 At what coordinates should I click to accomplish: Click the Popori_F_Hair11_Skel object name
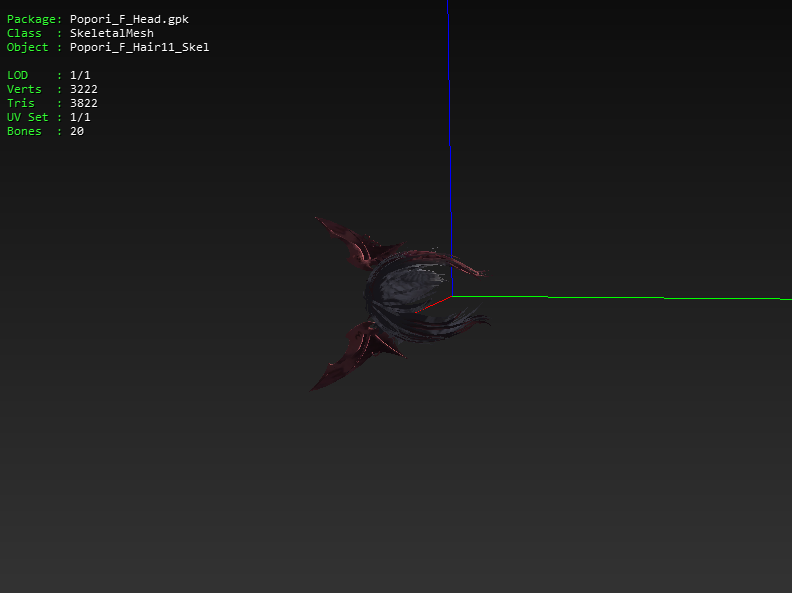[x=139, y=47]
